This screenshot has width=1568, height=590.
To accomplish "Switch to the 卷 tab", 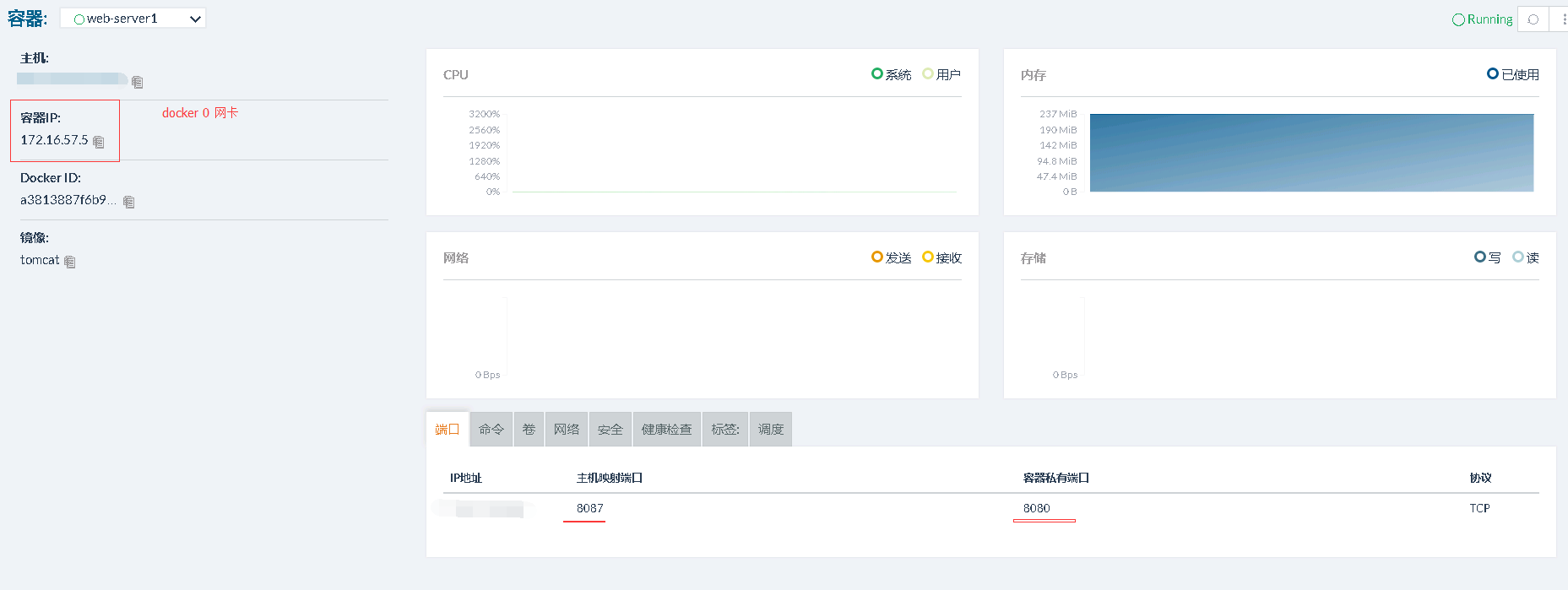I will coord(529,429).
